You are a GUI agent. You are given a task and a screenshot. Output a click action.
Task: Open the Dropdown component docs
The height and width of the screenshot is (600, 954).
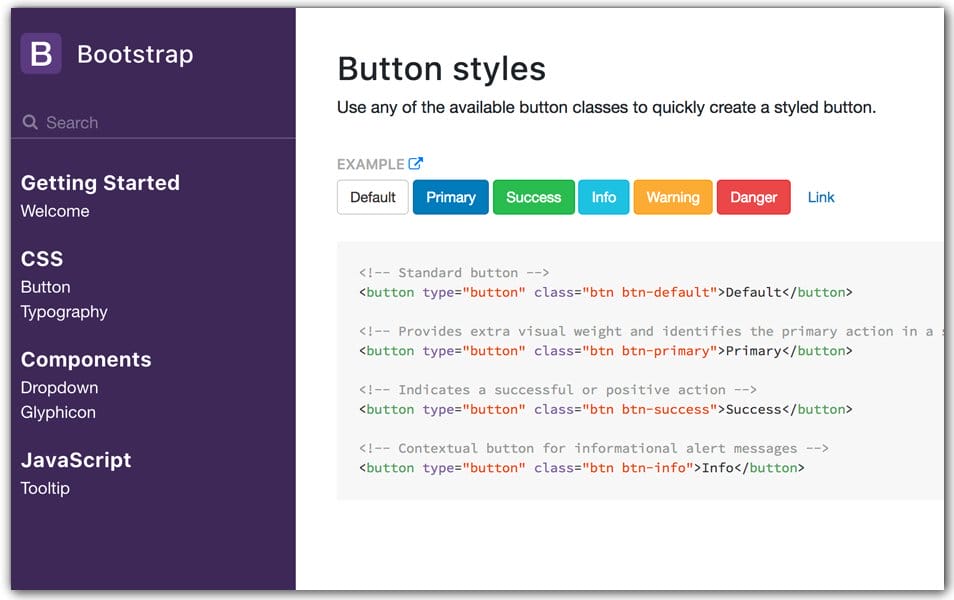tap(60, 388)
